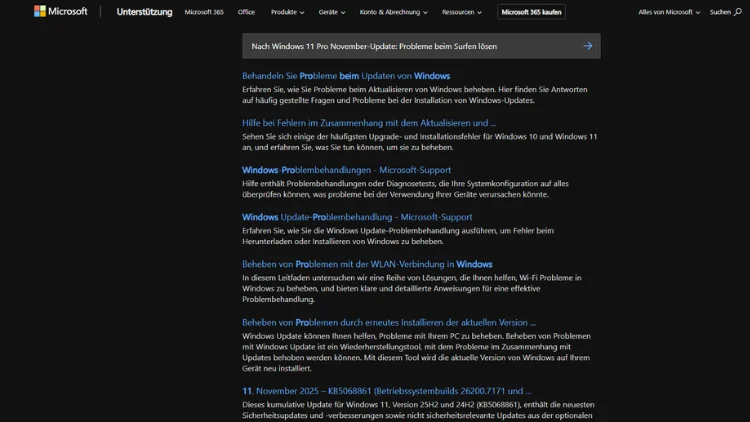Expand the Ressourcen dropdown
The height and width of the screenshot is (422, 750).
pyautogui.click(x=462, y=12)
